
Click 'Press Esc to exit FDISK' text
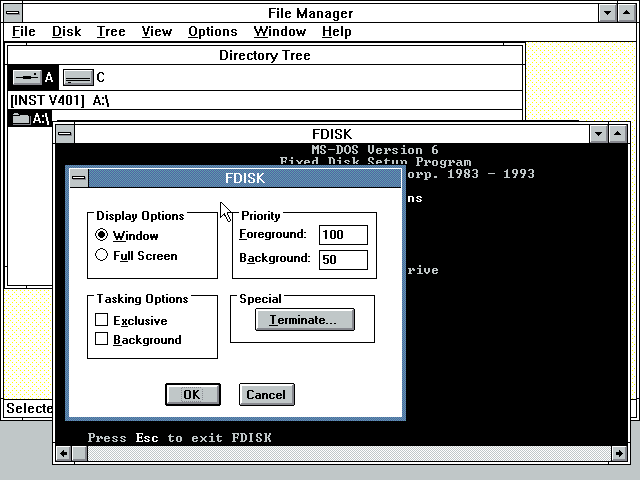click(x=180, y=438)
